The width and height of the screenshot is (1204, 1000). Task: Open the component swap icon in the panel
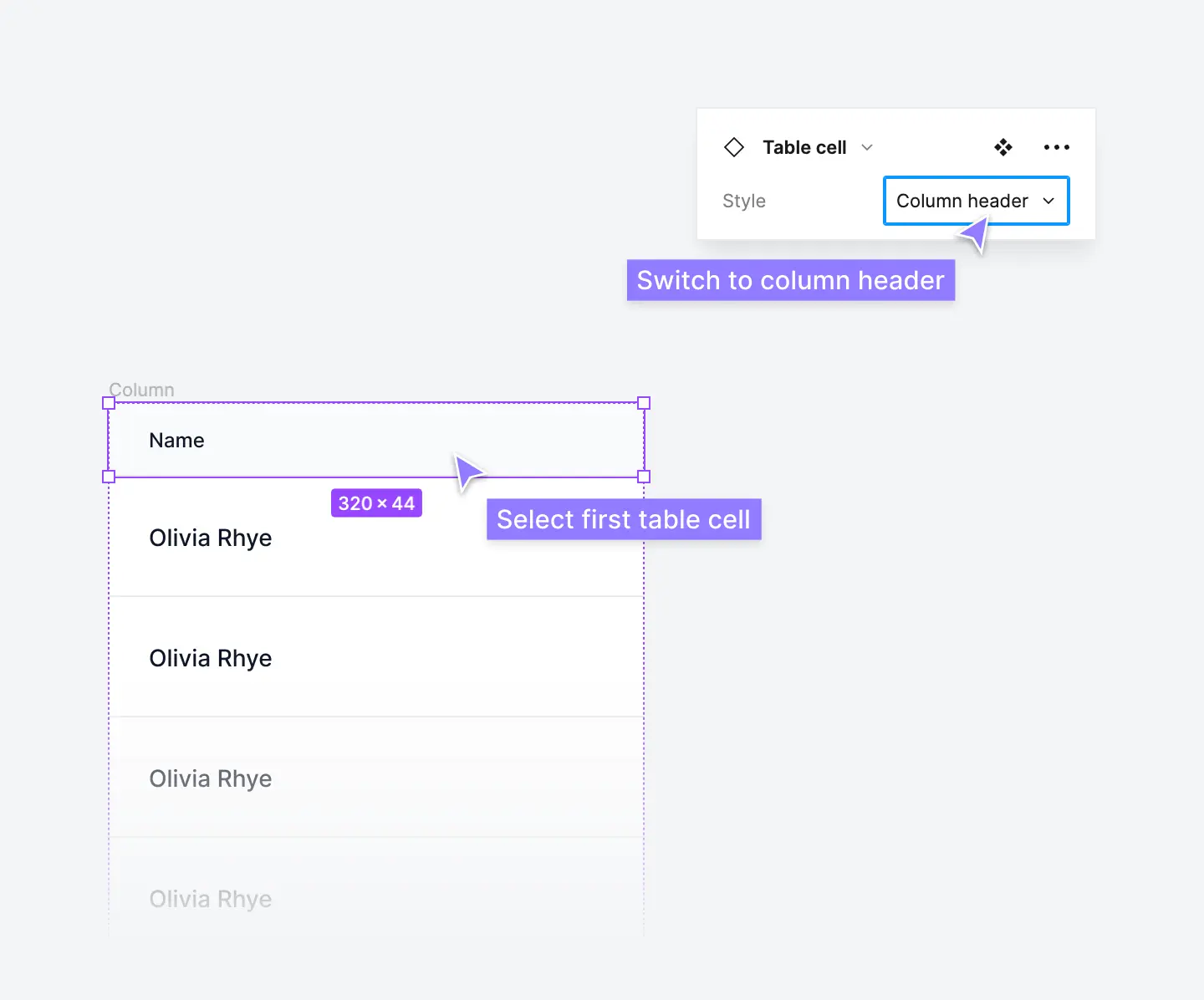1003,147
